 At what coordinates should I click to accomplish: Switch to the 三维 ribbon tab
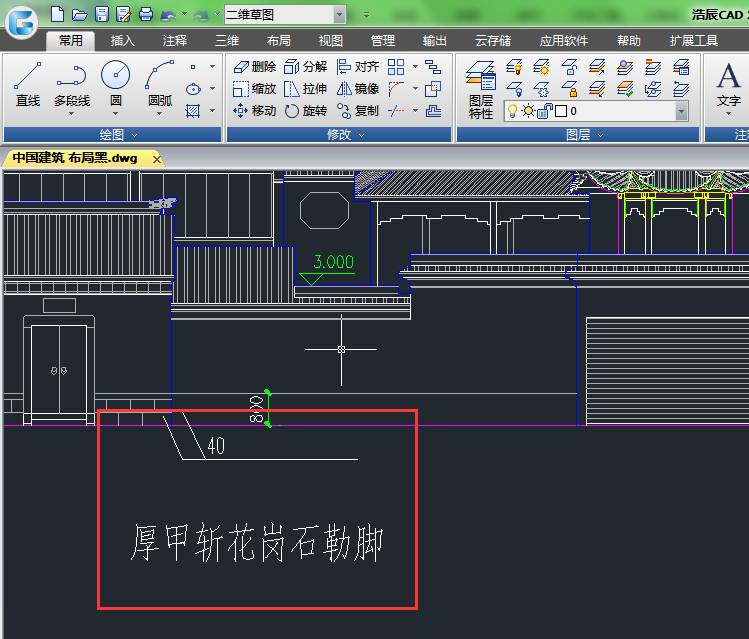[227, 41]
